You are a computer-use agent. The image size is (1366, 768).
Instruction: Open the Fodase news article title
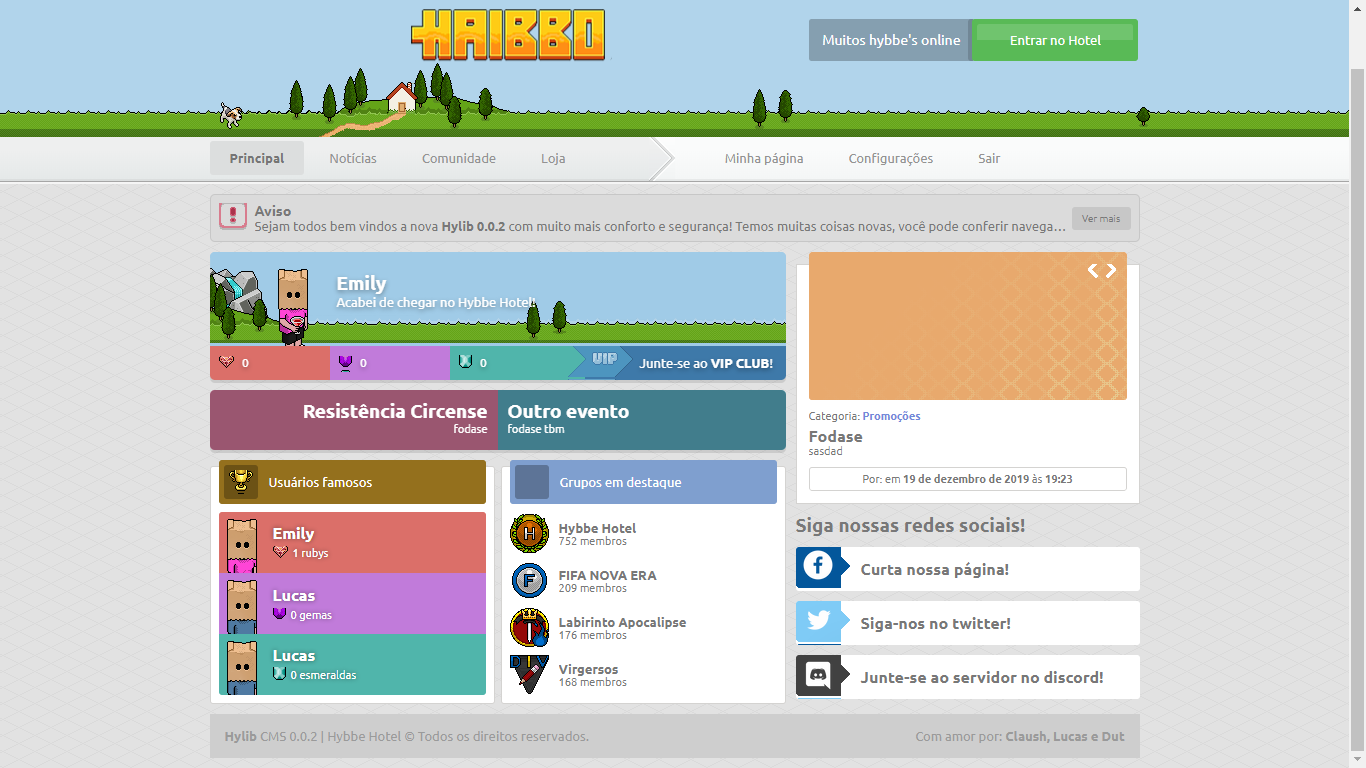point(835,436)
